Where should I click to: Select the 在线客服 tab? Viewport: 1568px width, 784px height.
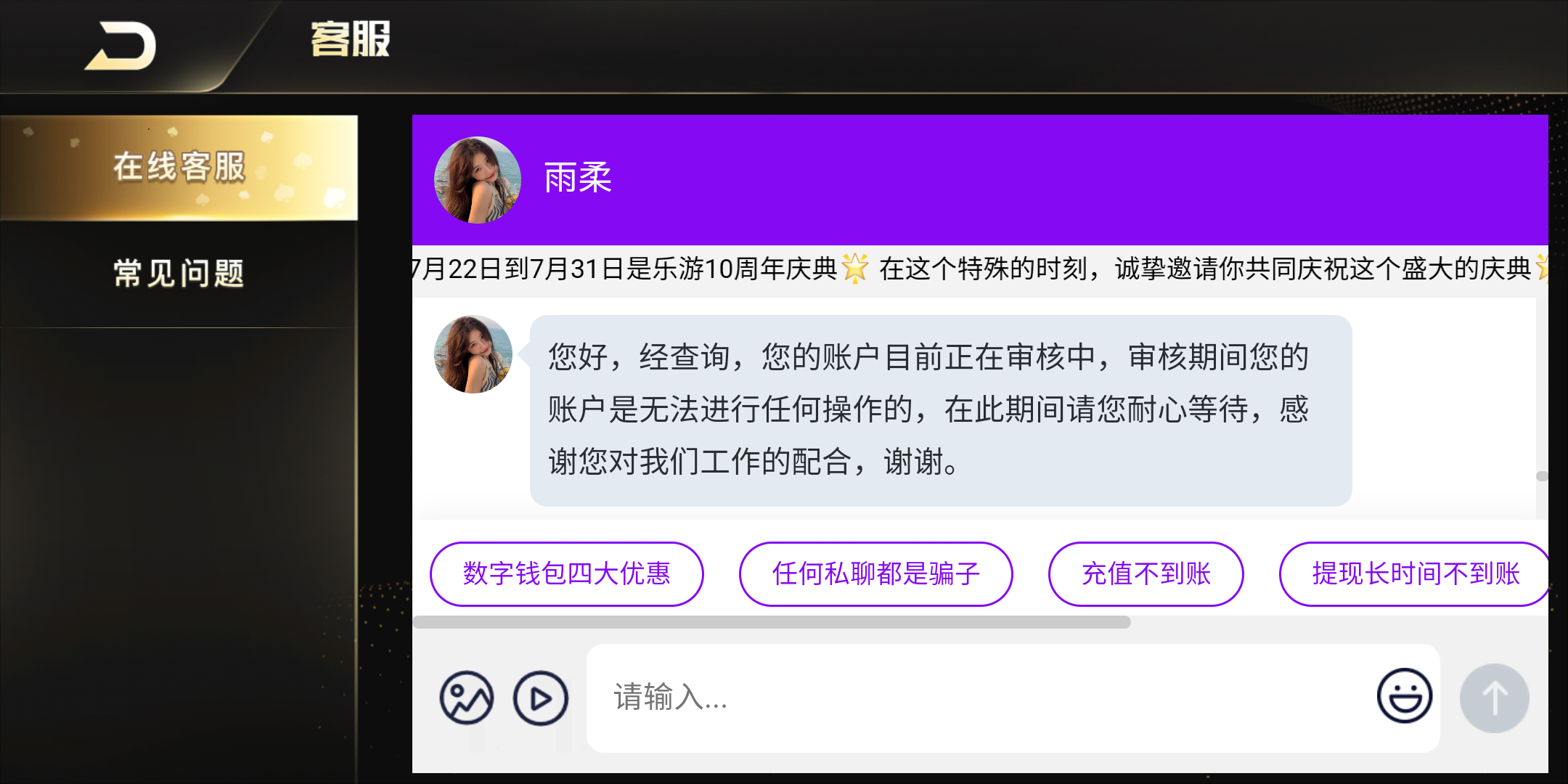click(x=179, y=167)
